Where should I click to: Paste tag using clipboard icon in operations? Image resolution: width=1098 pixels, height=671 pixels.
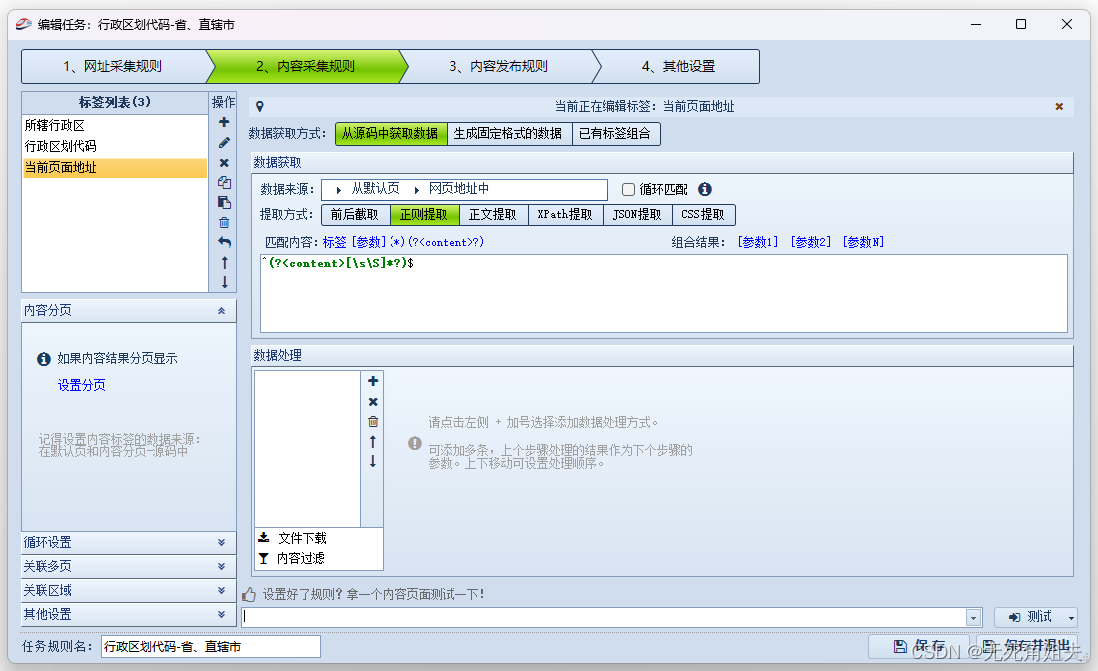(224, 203)
